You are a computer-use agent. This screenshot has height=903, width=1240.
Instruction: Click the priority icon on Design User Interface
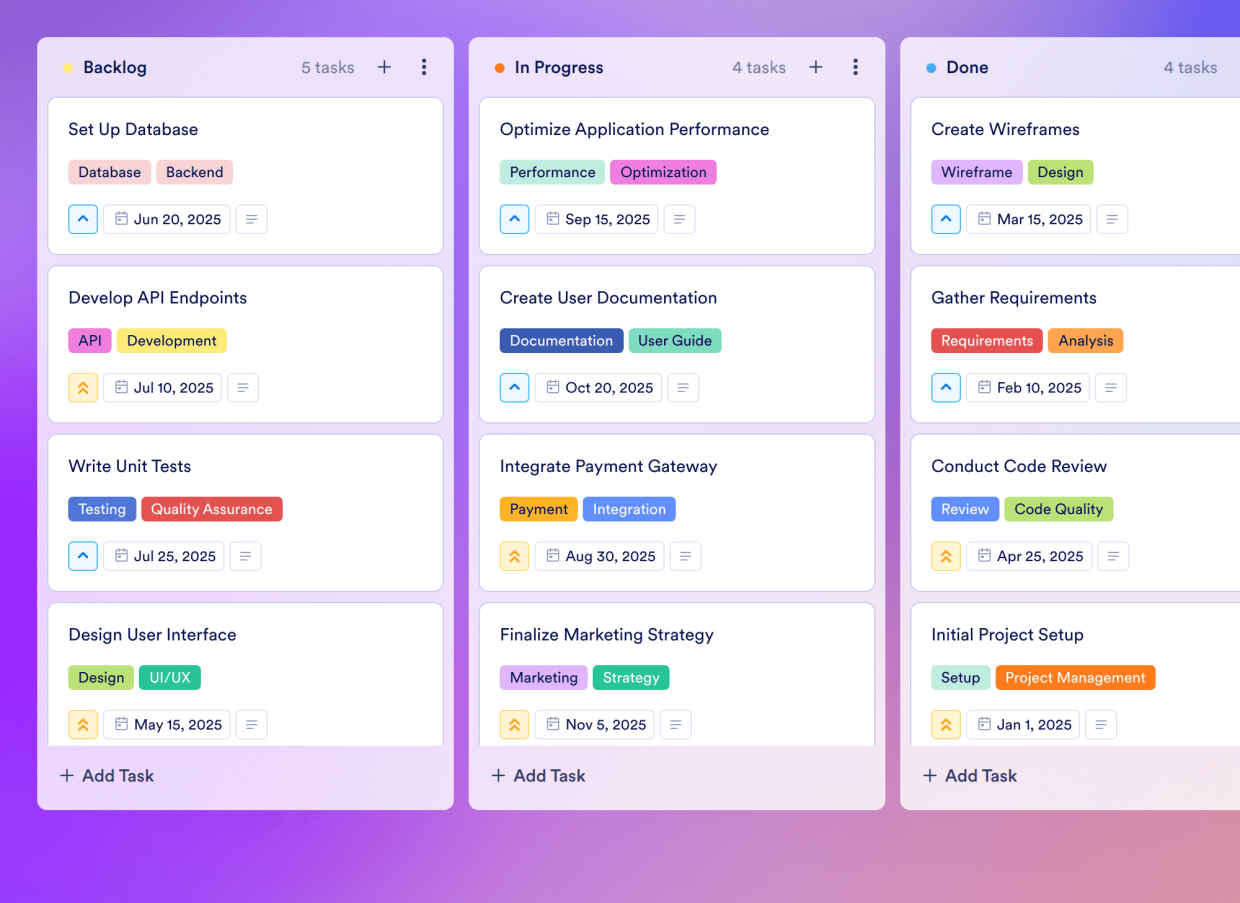(83, 724)
